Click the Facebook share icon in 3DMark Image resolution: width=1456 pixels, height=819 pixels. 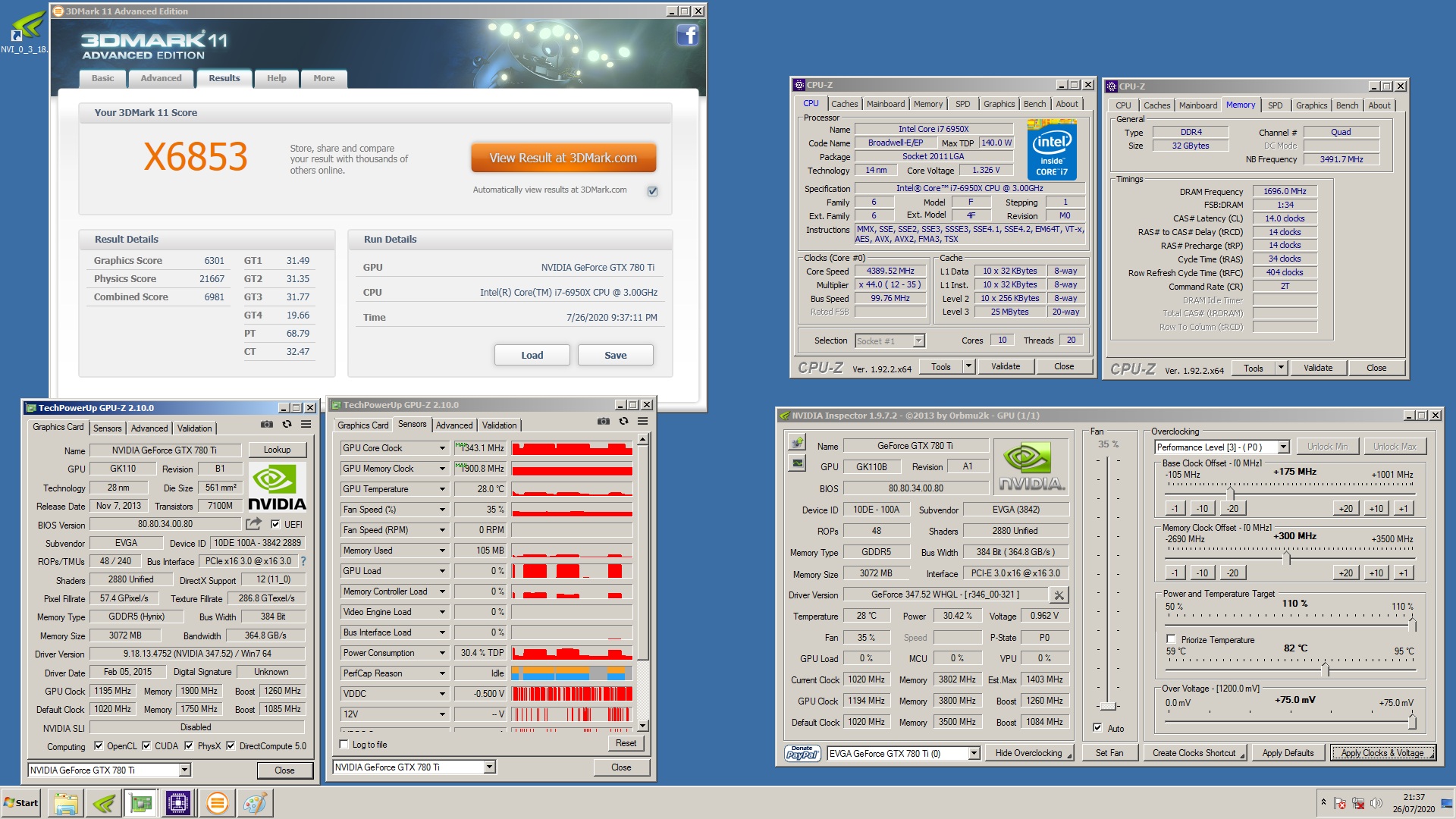click(687, 35)
